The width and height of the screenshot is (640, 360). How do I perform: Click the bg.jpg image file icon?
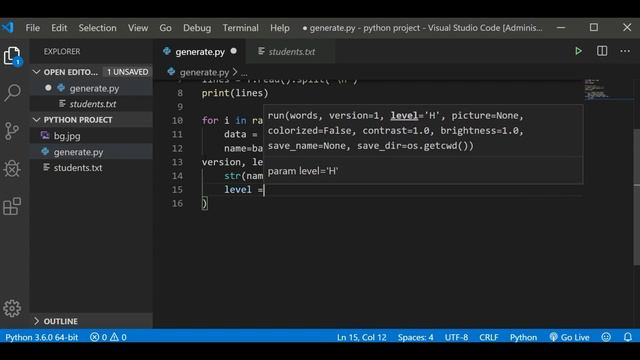point(45,136)
